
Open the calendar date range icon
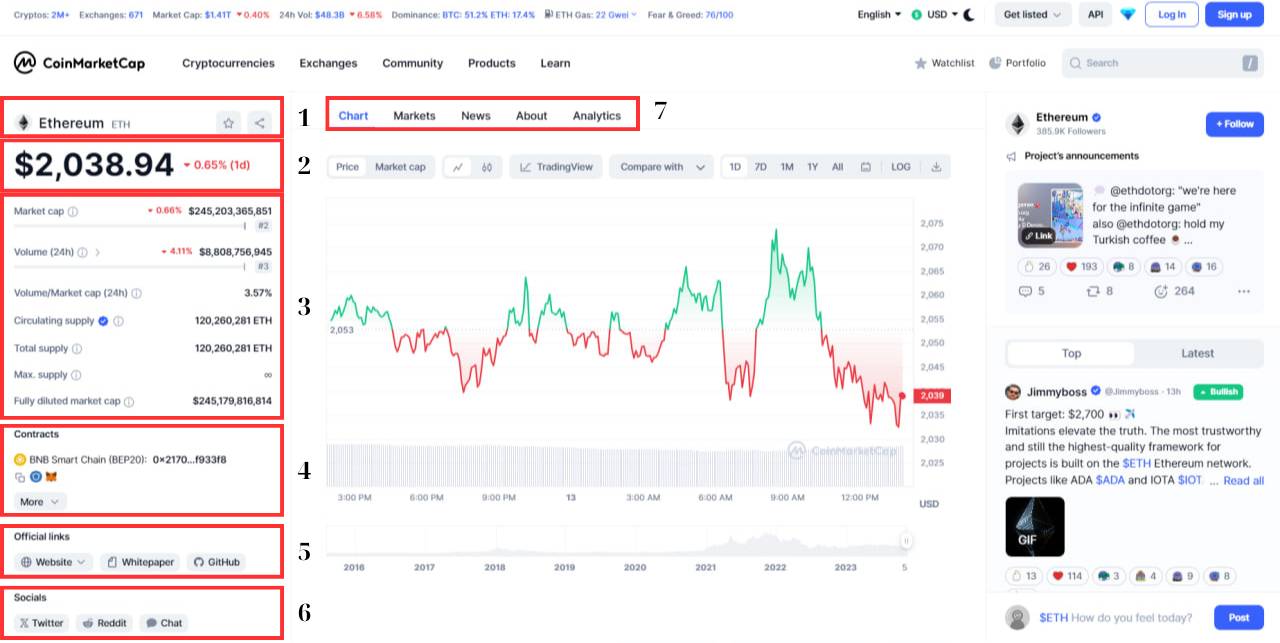click(866, 167)
